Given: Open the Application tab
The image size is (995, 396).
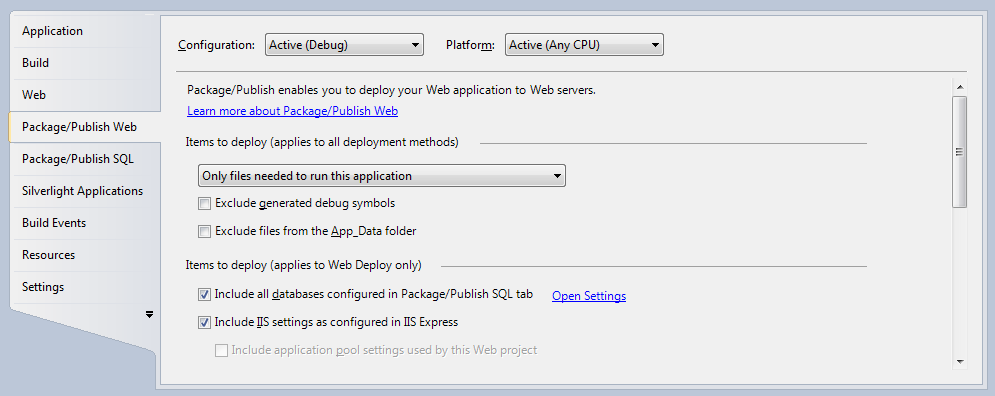Looking at the screenshot, I should (x=84, y=31).
